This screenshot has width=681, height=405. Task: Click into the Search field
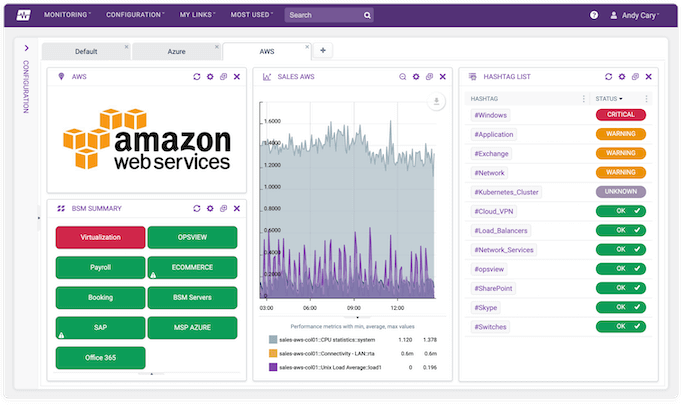click(x=323, y=16)
